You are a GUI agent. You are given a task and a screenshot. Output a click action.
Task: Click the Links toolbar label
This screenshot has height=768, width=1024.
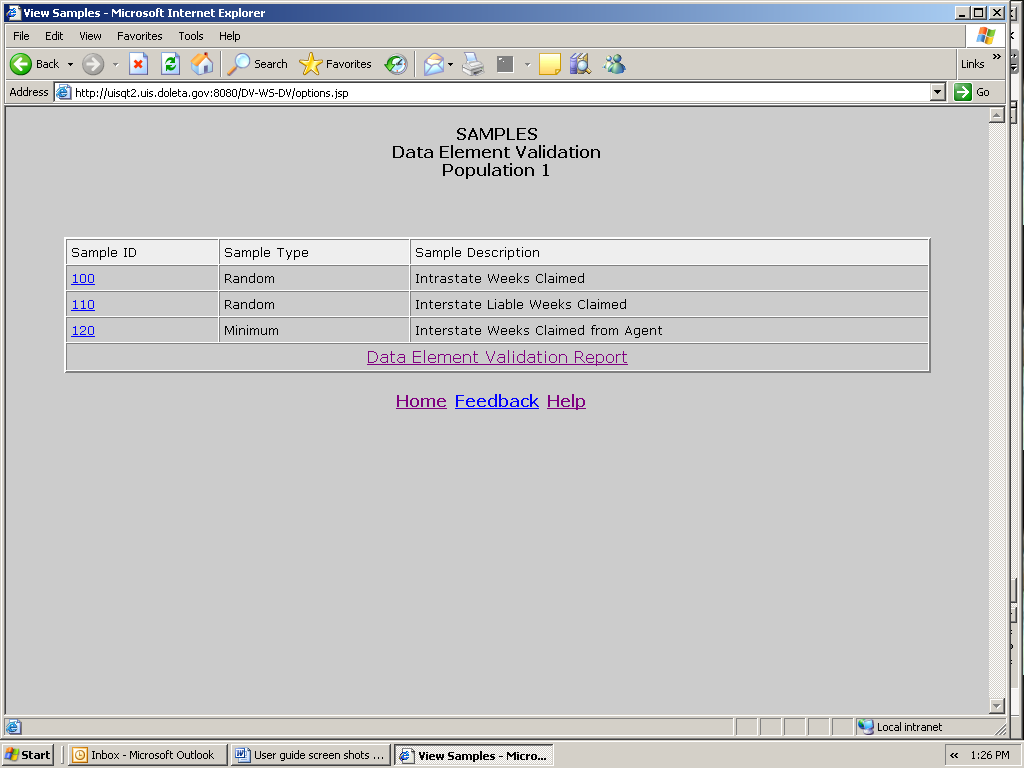pyautogui.click(x=972, y=64)
